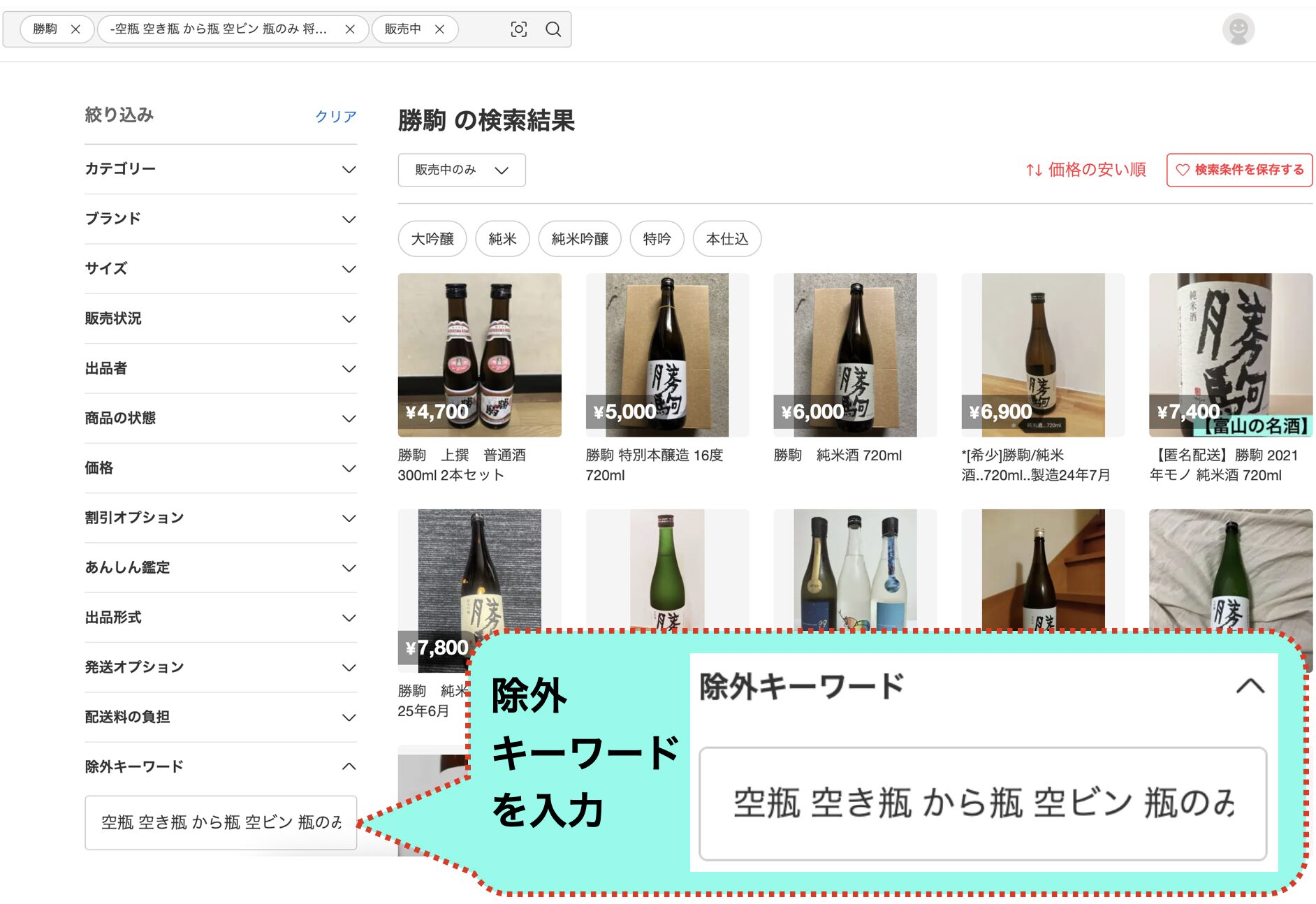Select the 純米吟醸 keyword chip
1316x904 pixels.
pos(580,239)
